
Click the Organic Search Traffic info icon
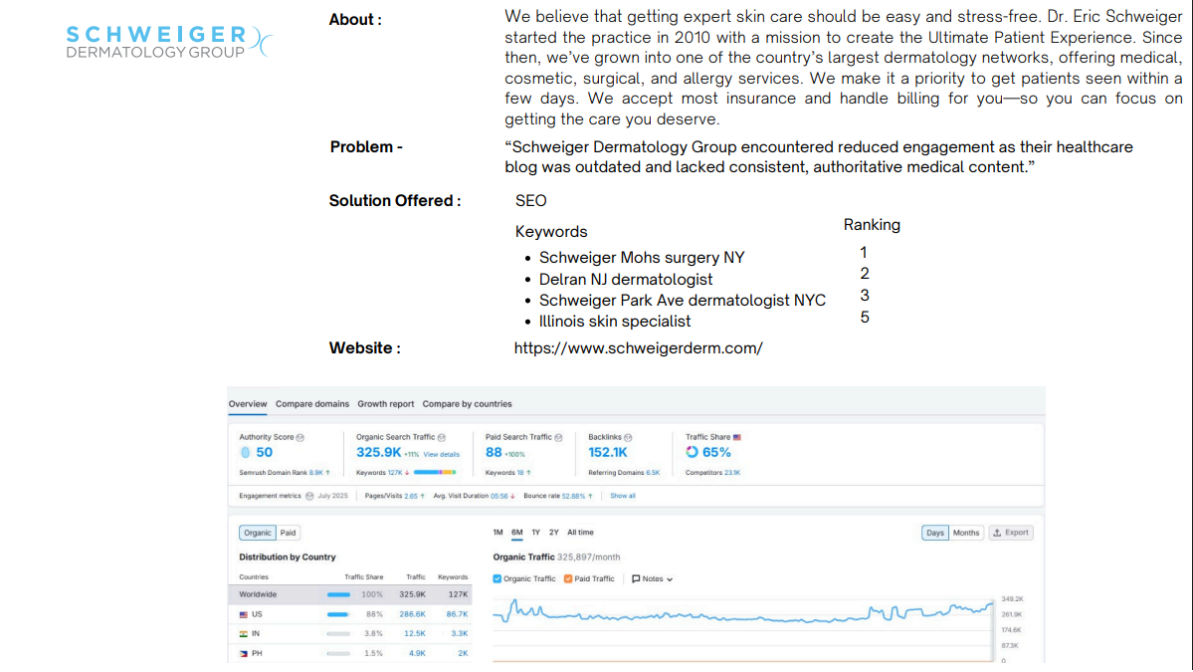(x=441, y=438)
